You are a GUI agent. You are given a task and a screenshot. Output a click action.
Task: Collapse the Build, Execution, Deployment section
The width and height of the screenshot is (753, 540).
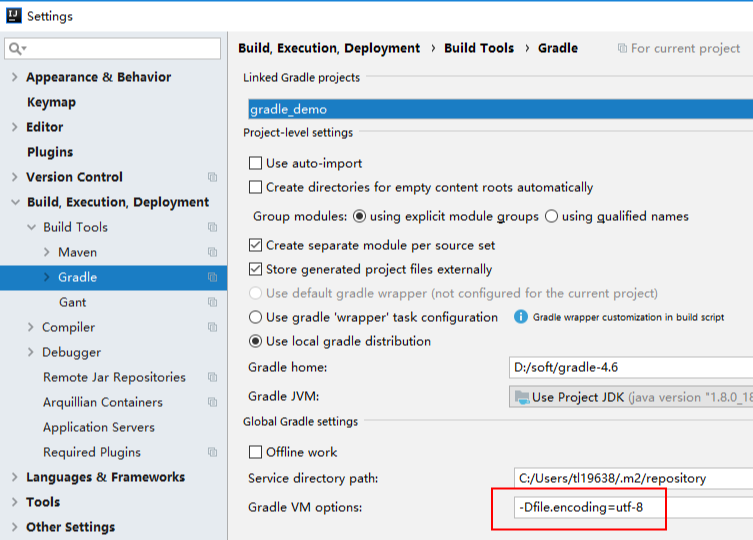pos(14,202)
